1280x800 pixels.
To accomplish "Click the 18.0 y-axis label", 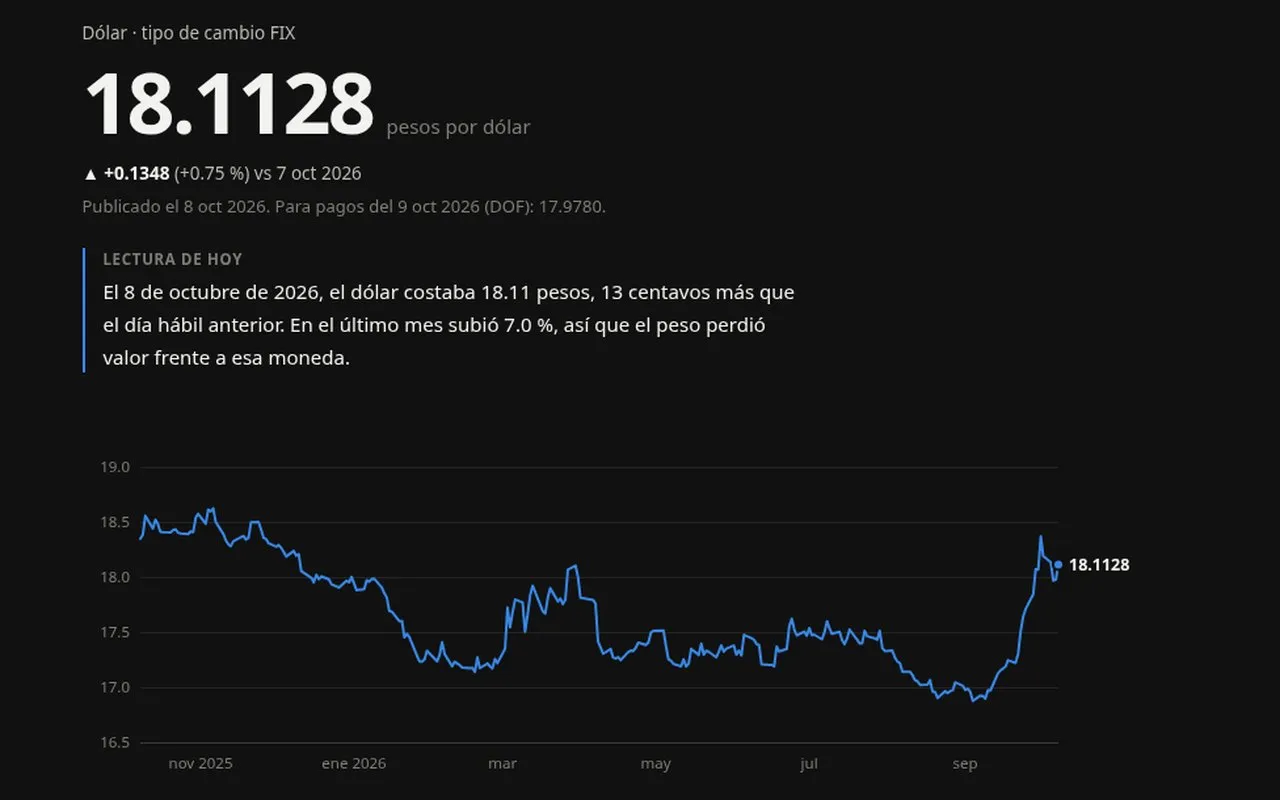I will click(x=116, y=577).
